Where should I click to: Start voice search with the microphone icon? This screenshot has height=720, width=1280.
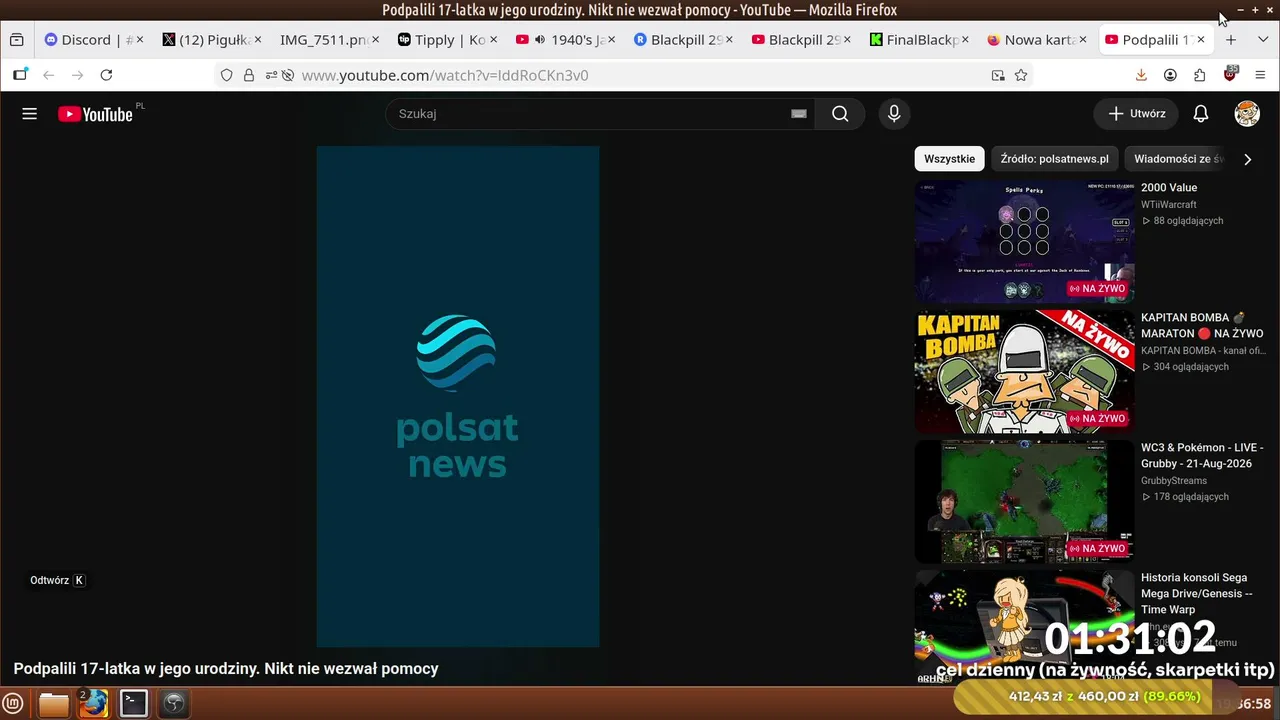pyautogui.click(x=894, y=114)
